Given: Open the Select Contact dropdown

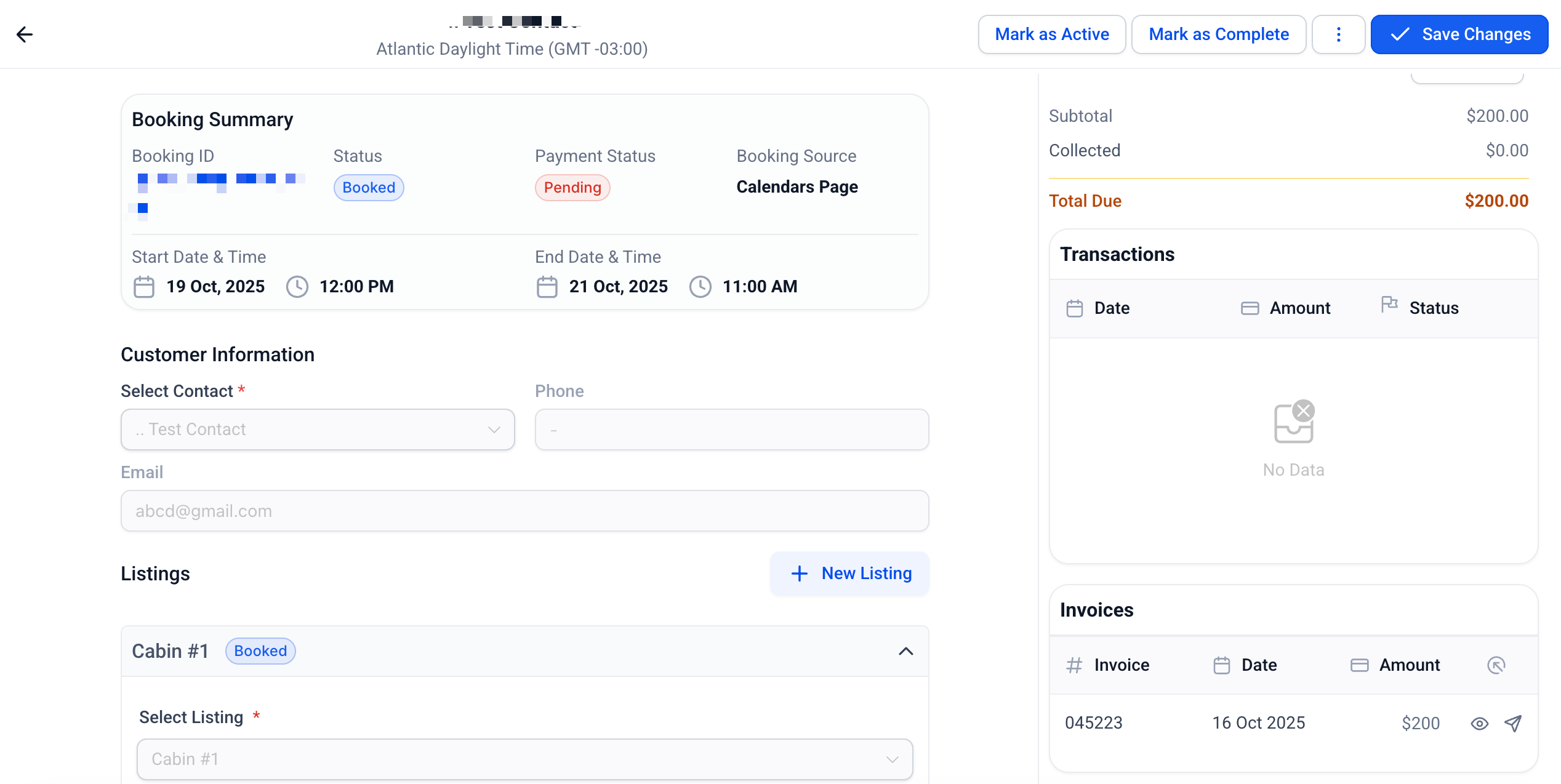Looking at the screenshot, I should (x=318, y=430).
